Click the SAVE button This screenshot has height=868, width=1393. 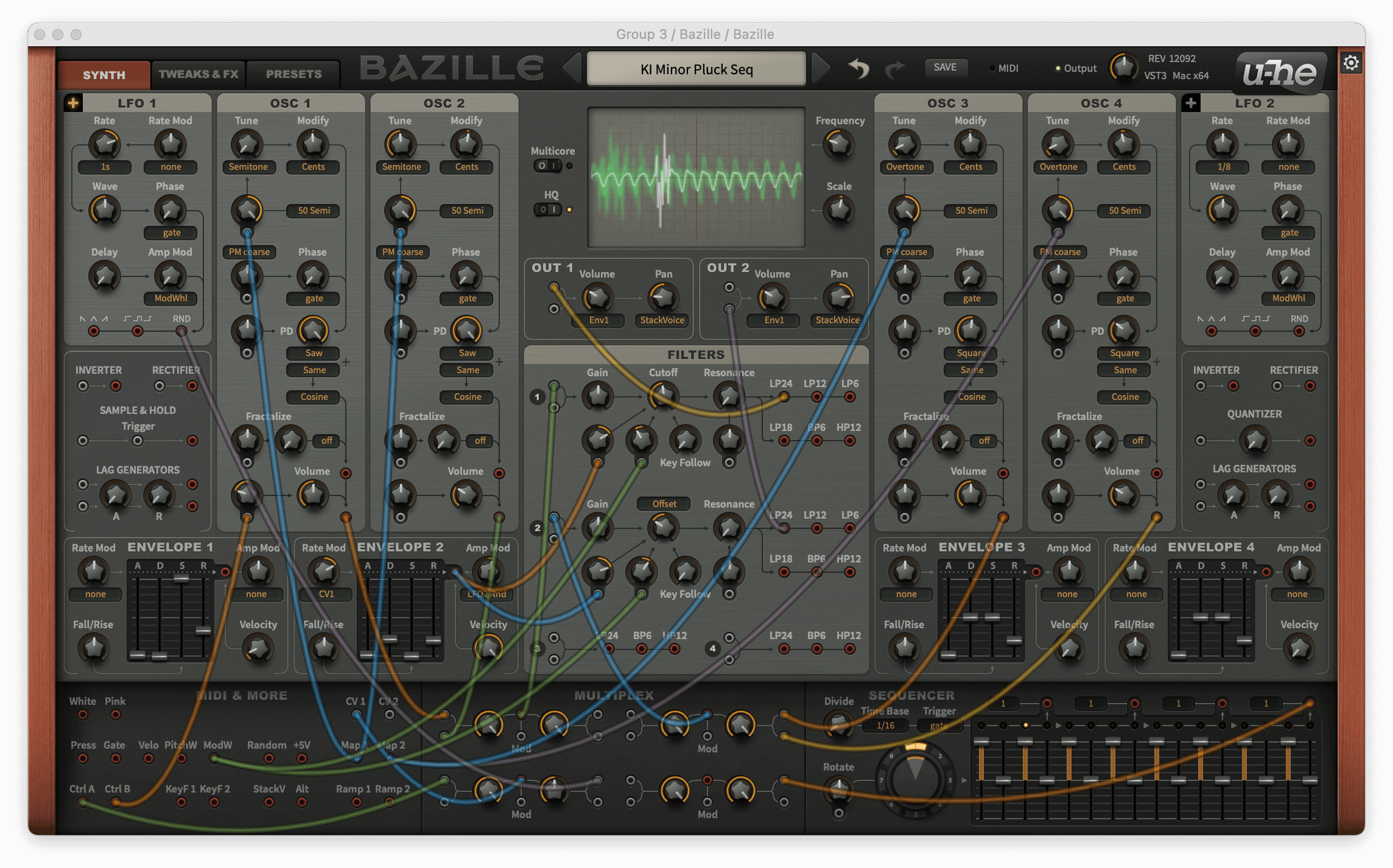[945, 68]
